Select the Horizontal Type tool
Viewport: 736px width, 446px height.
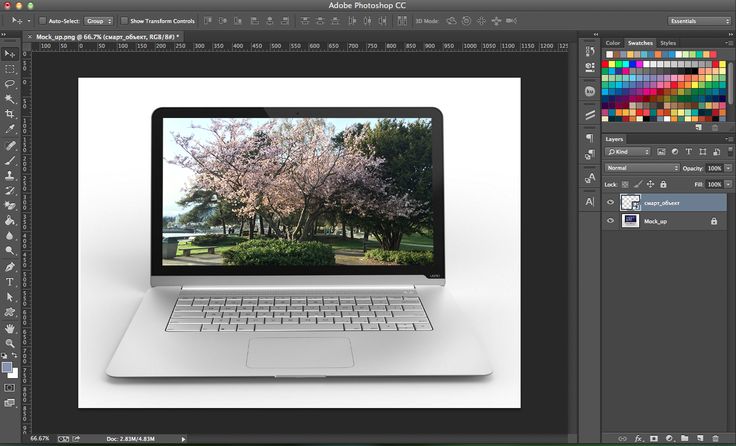click(9, 282)
